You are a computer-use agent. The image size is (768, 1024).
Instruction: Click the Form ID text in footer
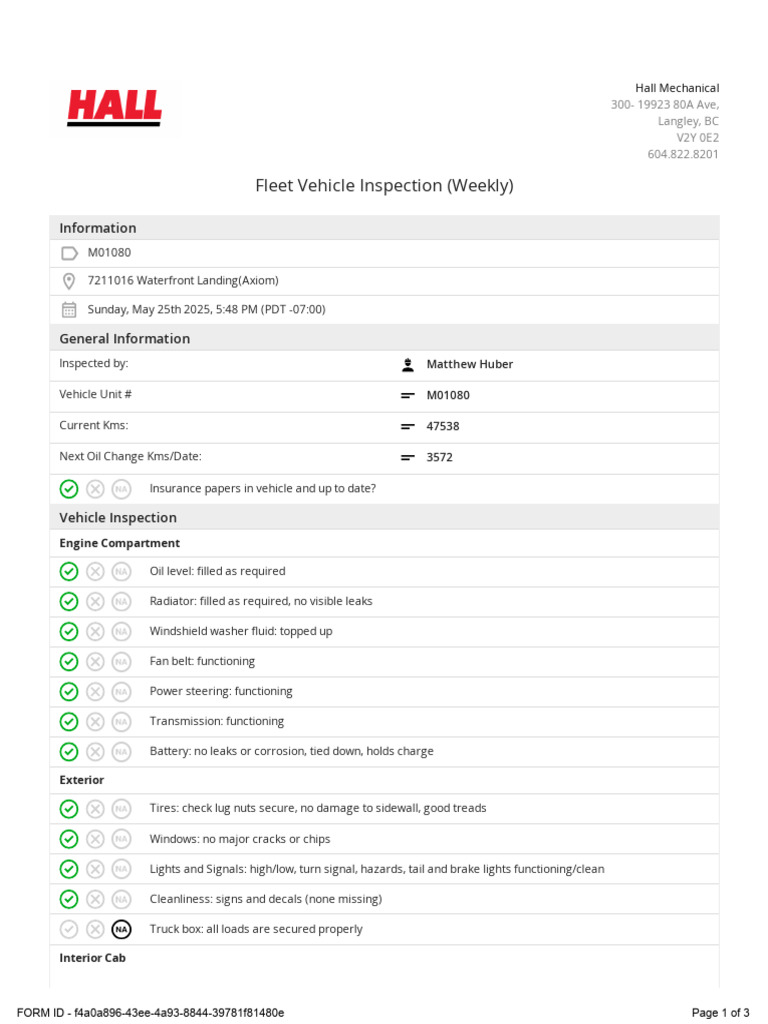(x=150, y=1012)
